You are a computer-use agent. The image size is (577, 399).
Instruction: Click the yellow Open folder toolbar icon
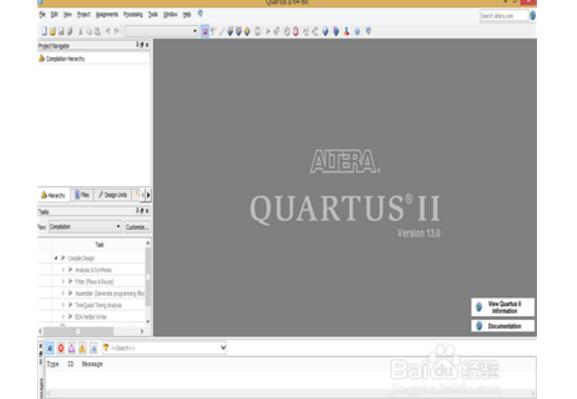pos(53,31)
